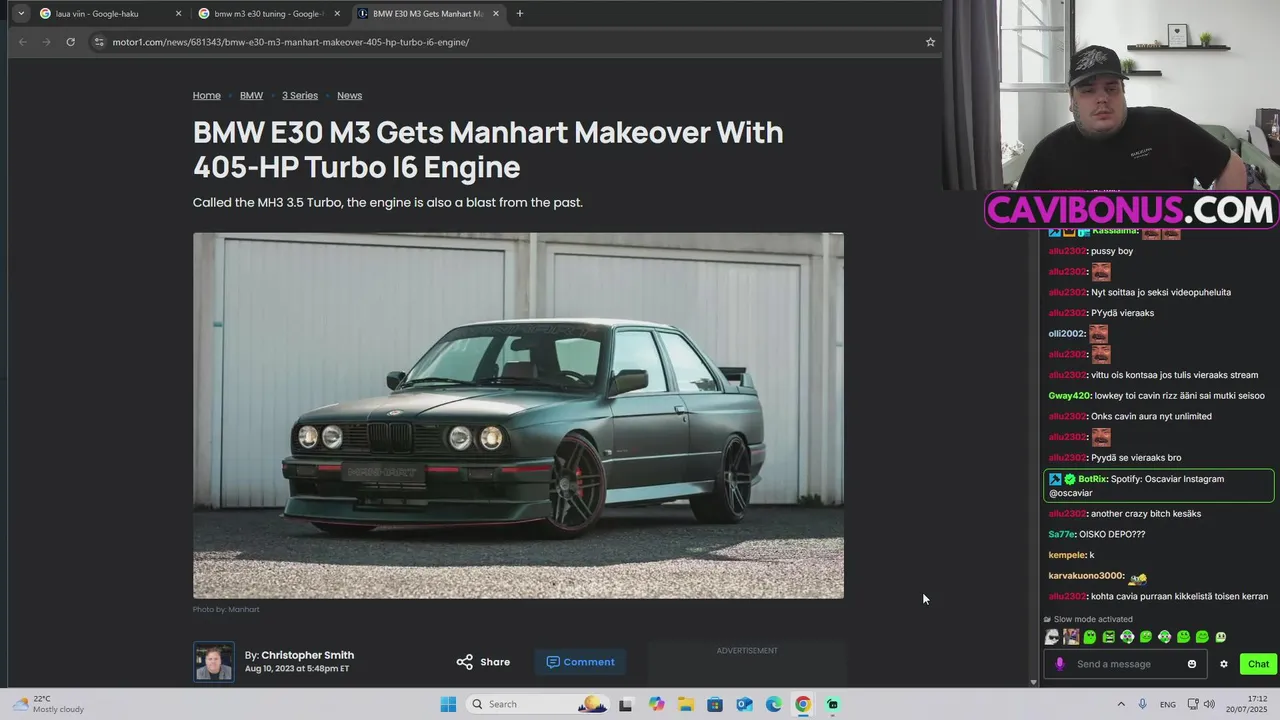The height and width of the screenshot is (720, 1280).
Task: Click the green Chat send button
Action: pos(1258,664)
